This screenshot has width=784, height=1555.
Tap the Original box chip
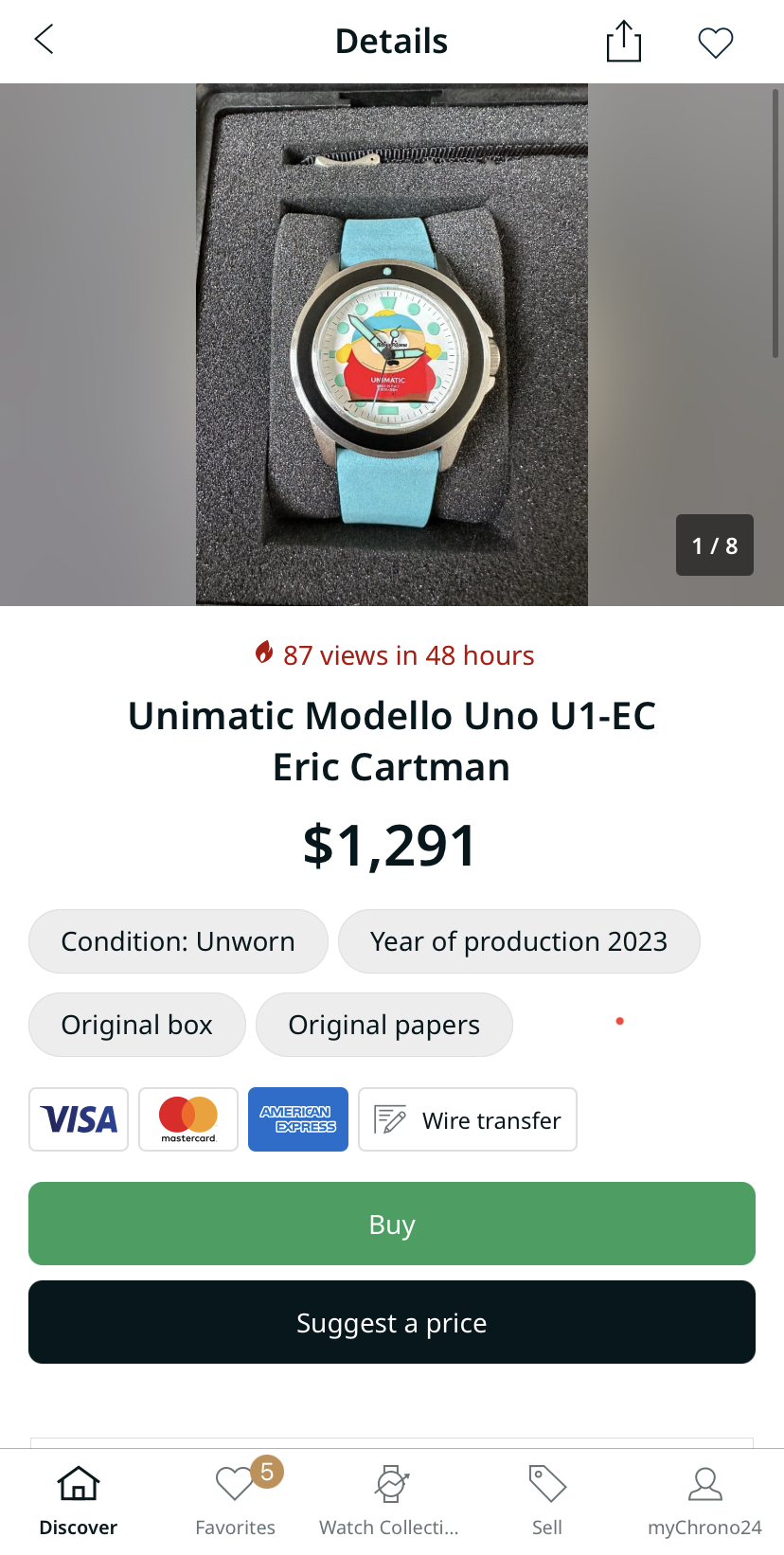pos(137,1025)
